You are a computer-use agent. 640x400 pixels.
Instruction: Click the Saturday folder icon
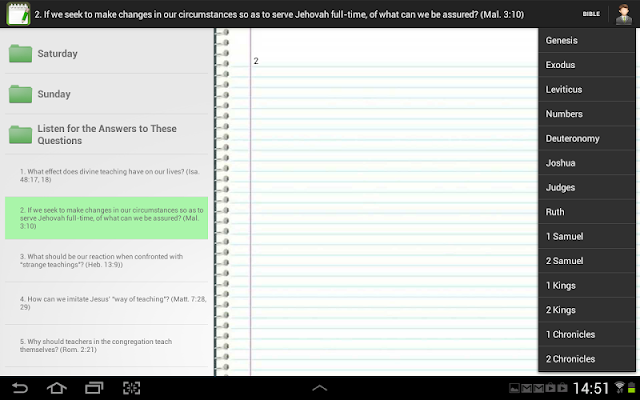point(20,53)
